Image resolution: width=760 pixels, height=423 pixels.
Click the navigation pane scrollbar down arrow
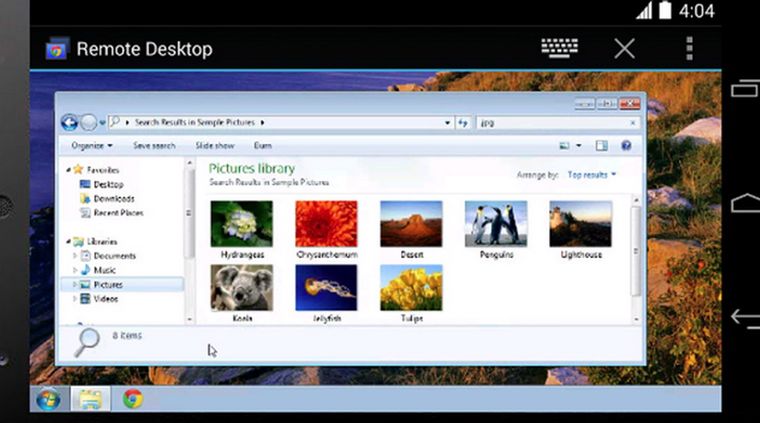[189, 319]
